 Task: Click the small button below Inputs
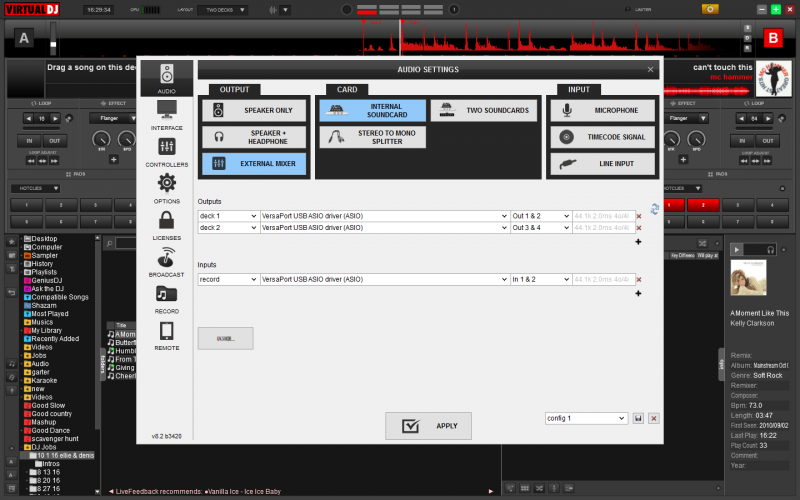(x=226, y=339)
